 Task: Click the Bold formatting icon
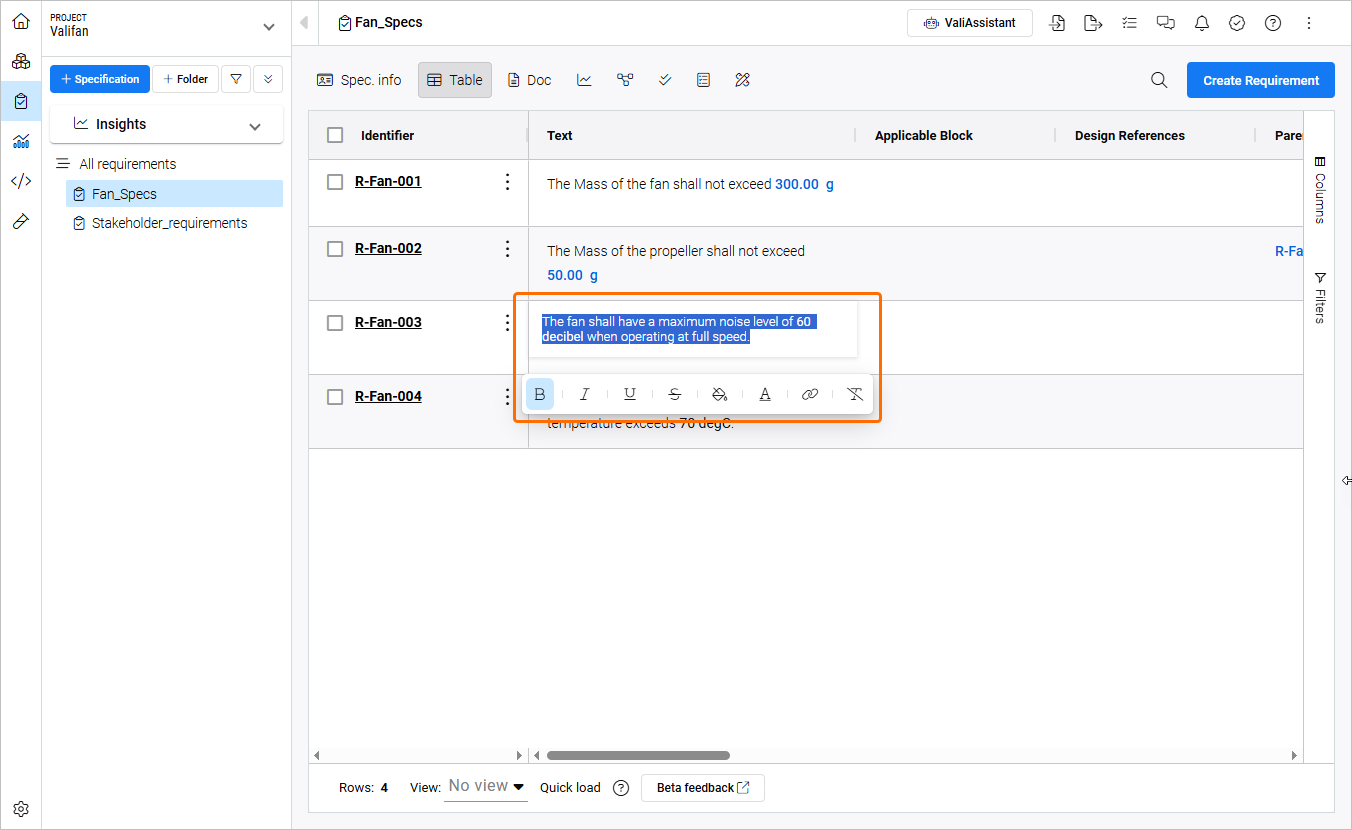[x=540, y=394]
